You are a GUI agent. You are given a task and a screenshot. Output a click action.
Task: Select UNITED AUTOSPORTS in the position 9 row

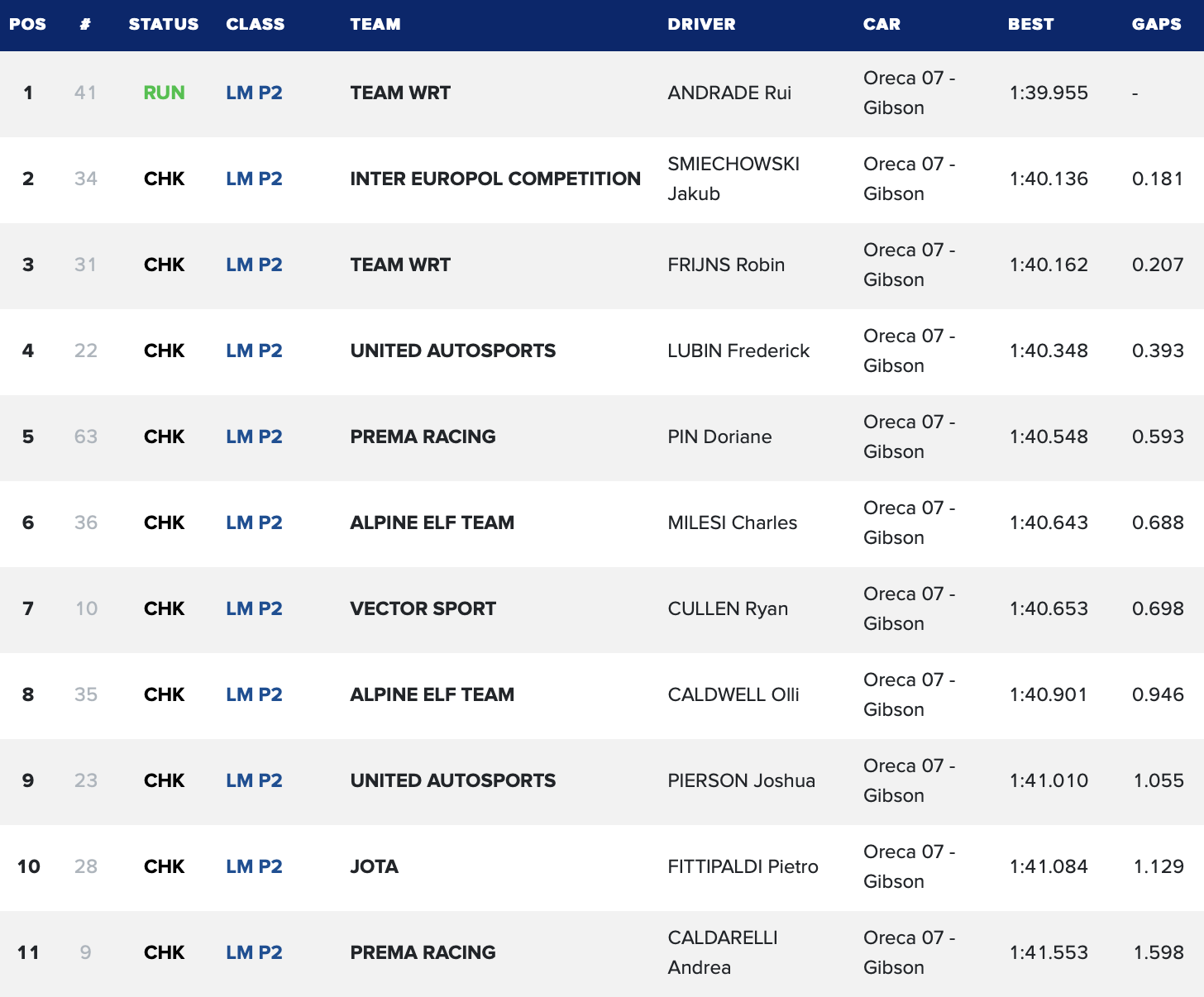coord(453,780)
